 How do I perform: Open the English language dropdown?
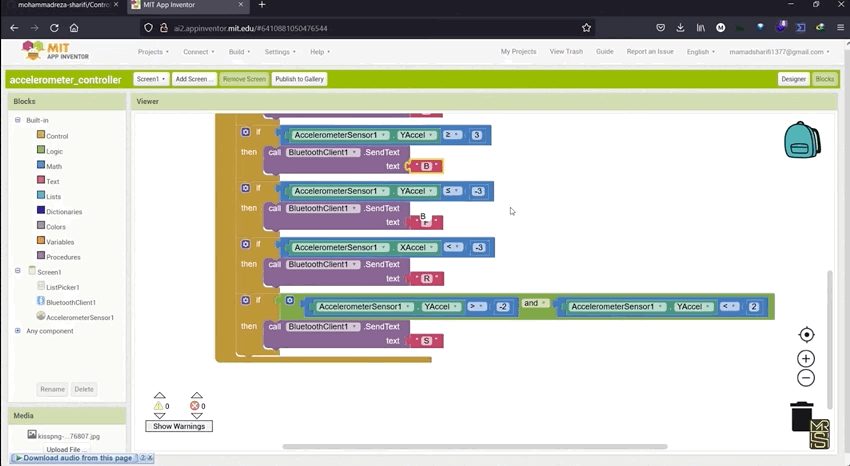(x=700, y=51)
